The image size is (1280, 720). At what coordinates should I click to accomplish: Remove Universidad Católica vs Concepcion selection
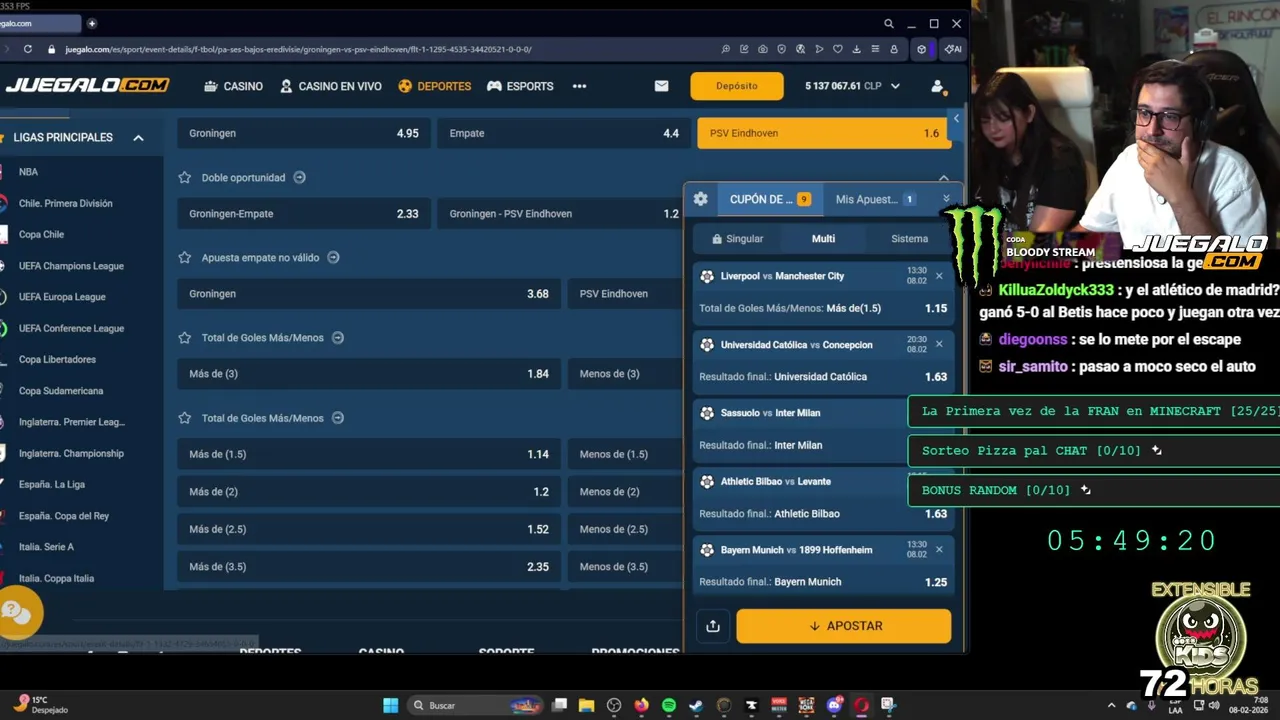[x=939, y=344]
